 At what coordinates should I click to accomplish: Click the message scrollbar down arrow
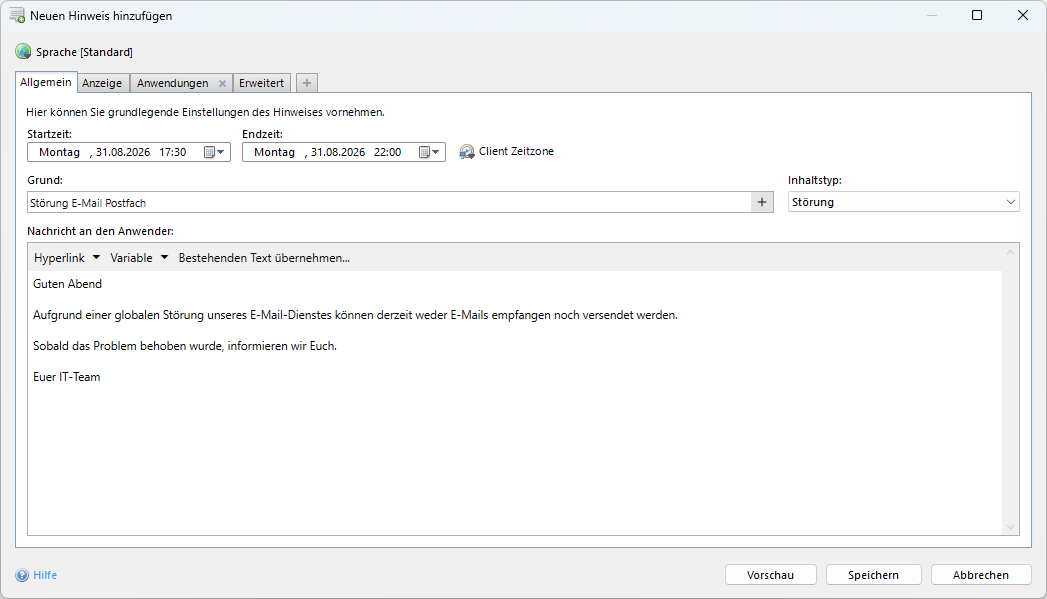[x=1010, y=528]
